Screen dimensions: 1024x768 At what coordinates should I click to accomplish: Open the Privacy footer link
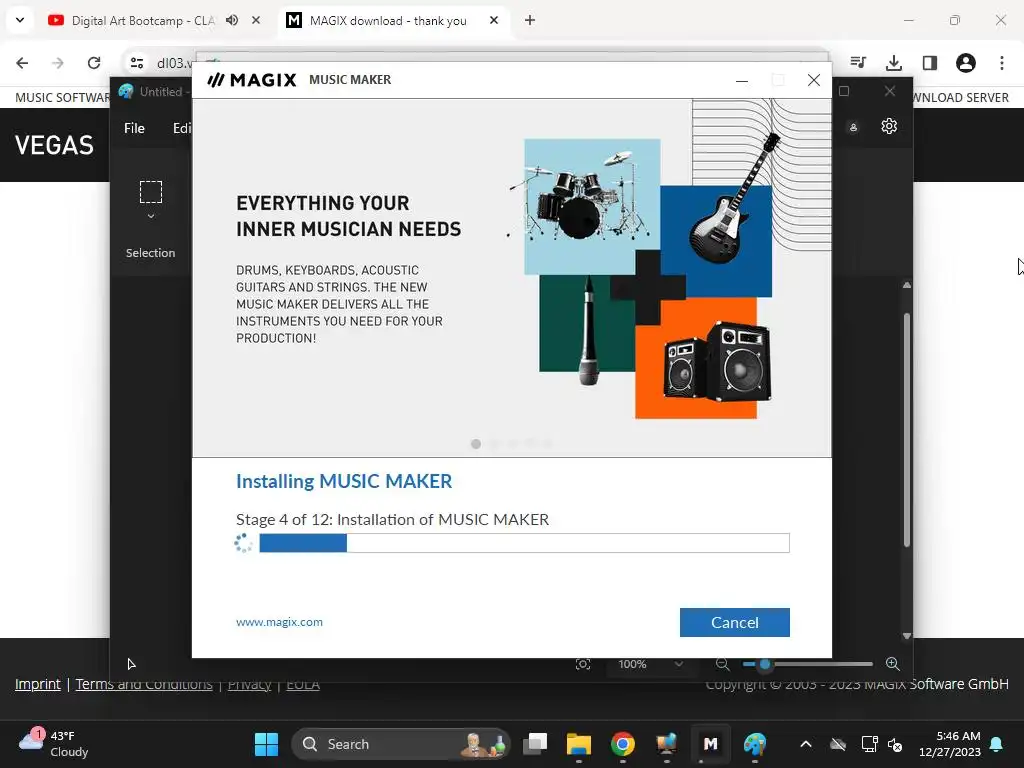[x=249, y=684]
